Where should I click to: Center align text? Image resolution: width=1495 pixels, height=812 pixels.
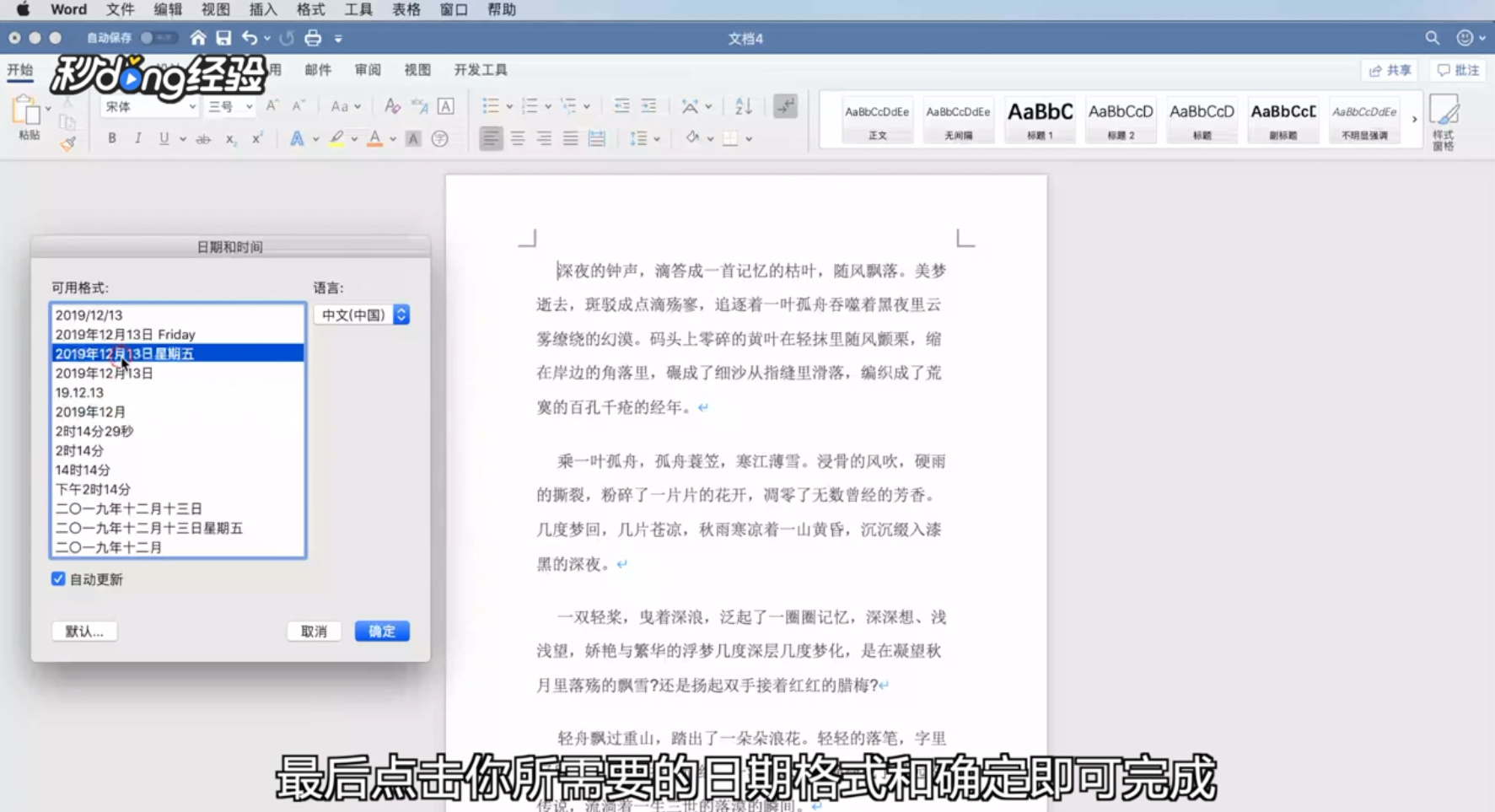coord(518,138)
